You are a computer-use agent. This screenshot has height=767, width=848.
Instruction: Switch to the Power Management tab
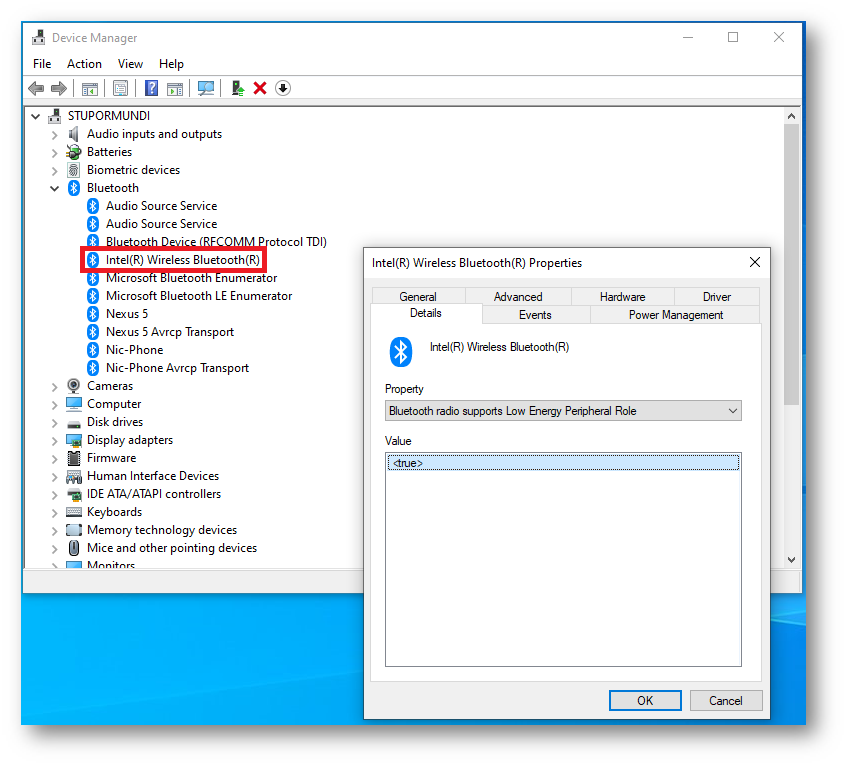(x=675, y=315)
